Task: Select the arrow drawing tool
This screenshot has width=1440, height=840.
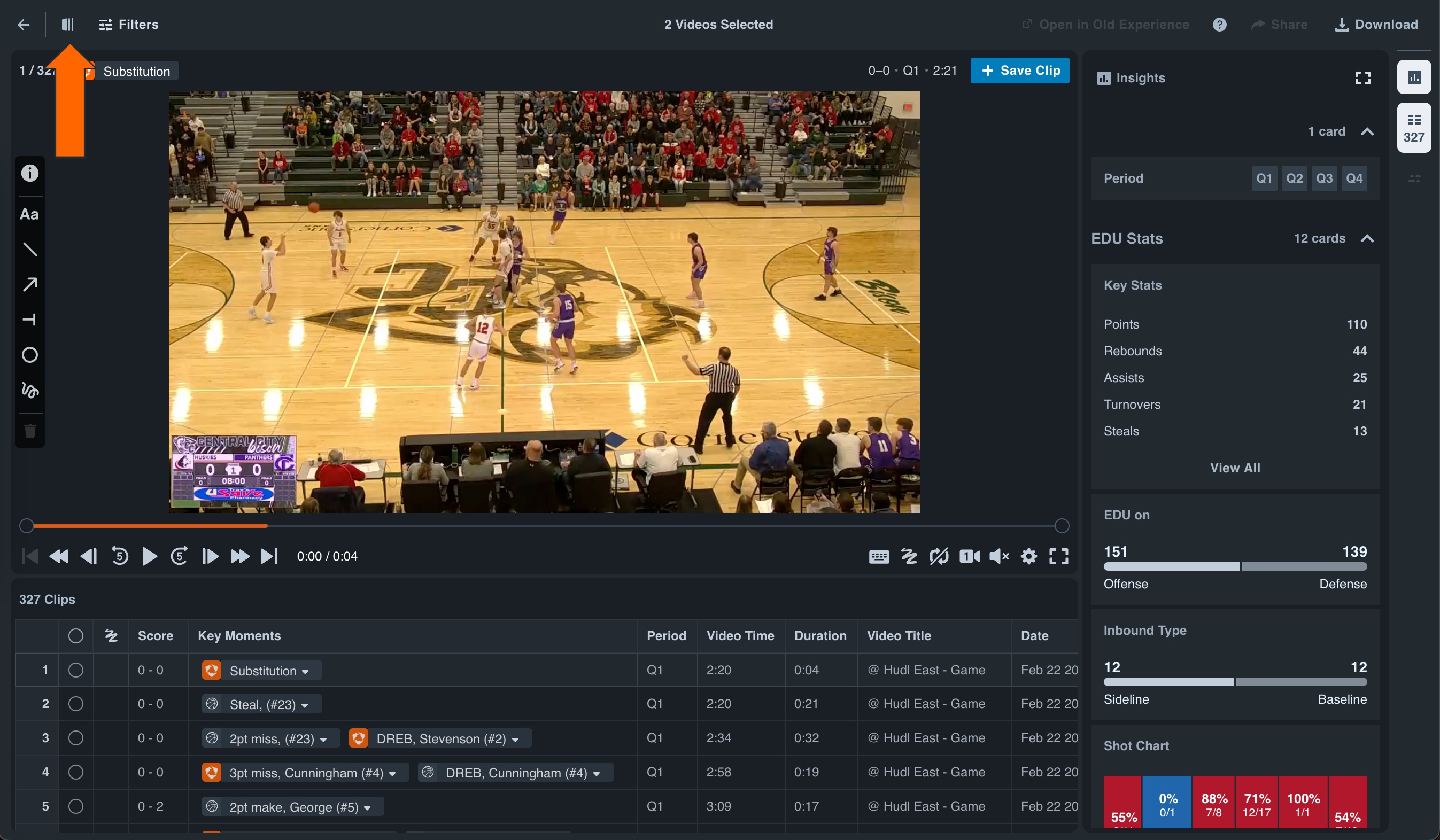Action: (29, 284)
